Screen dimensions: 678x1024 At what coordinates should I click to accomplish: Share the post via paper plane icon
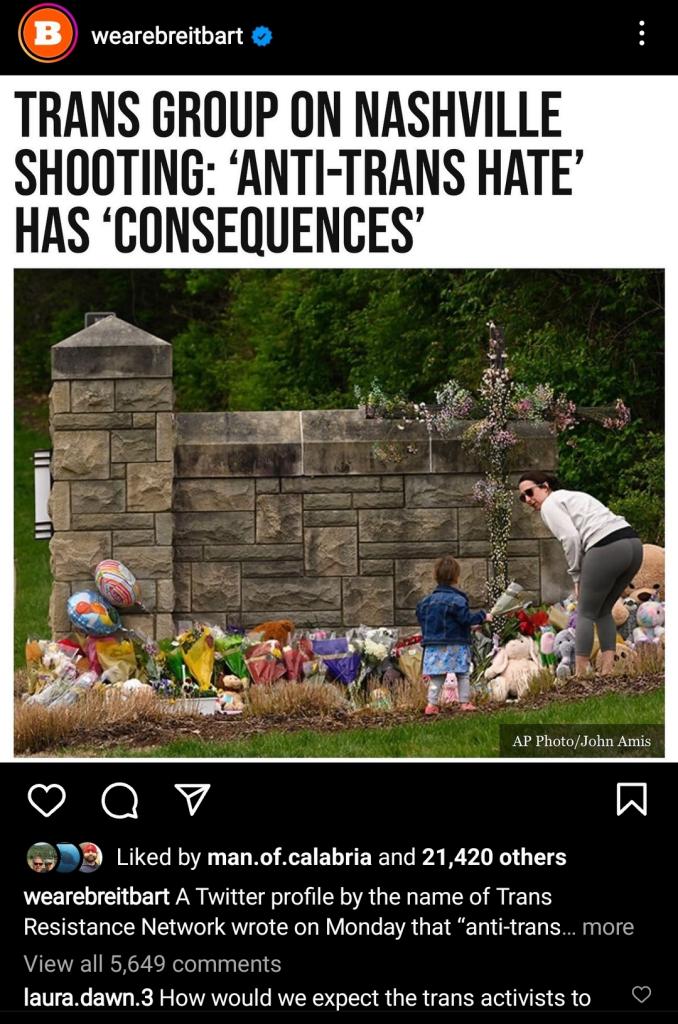tap(193, 799)
